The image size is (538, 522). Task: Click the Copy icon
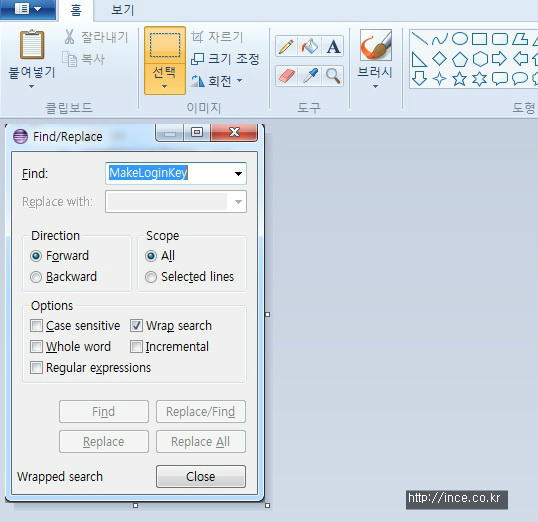[70, 59]
